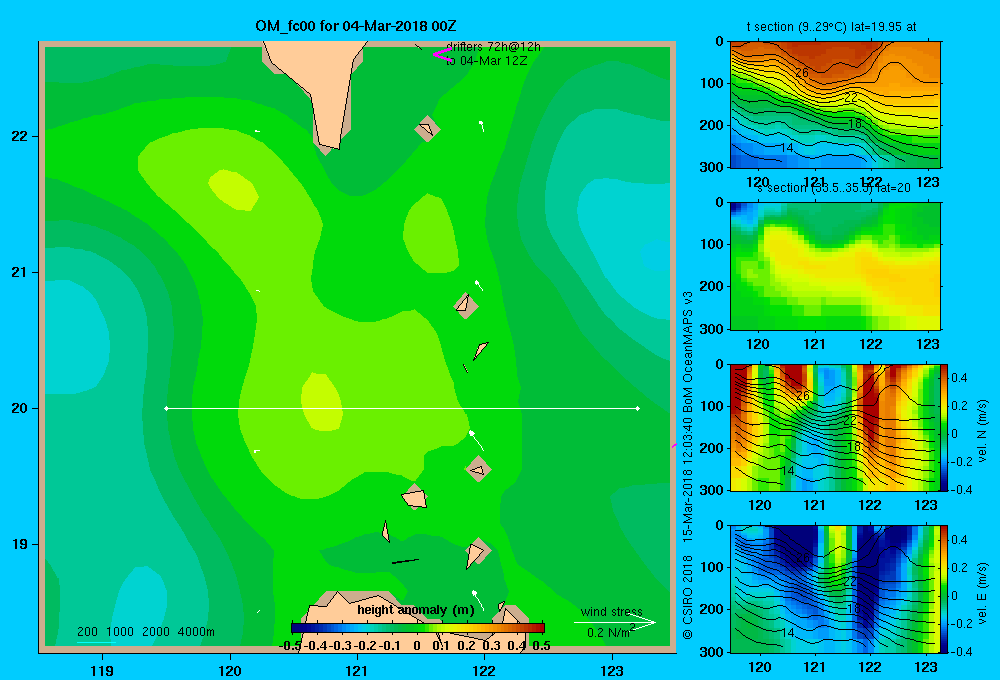This screenshot has height=680, width=1000.
Task: Click the white transect line at latitude 20
Action: pos(402,408)
